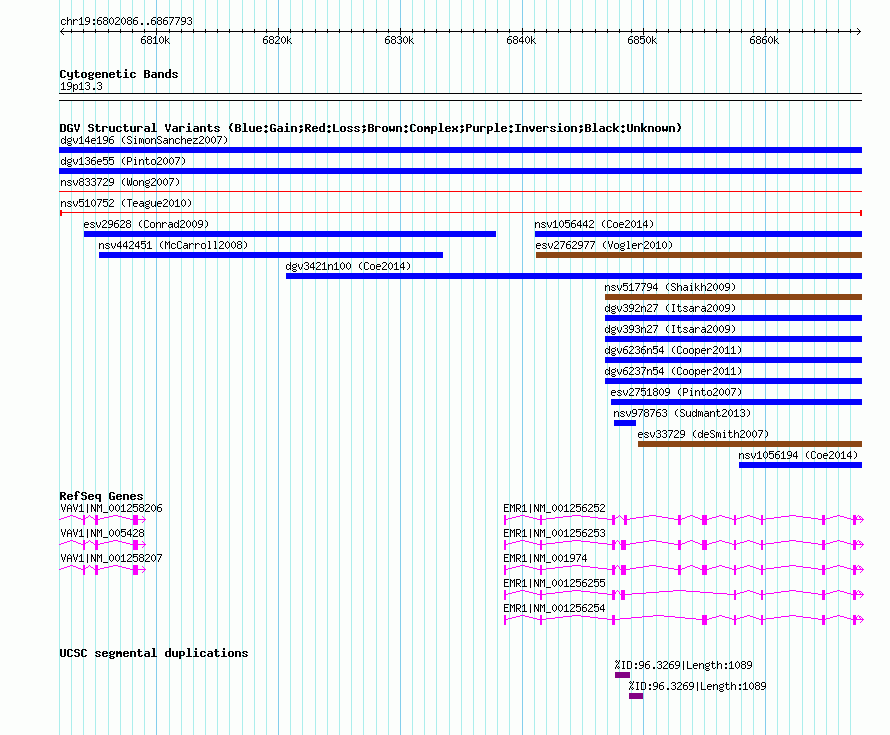Click the VAV1|NM_001258206 gene glyph
Viewport: 890px width, 735px height.
pyautogui.click(x=103, y=519)
